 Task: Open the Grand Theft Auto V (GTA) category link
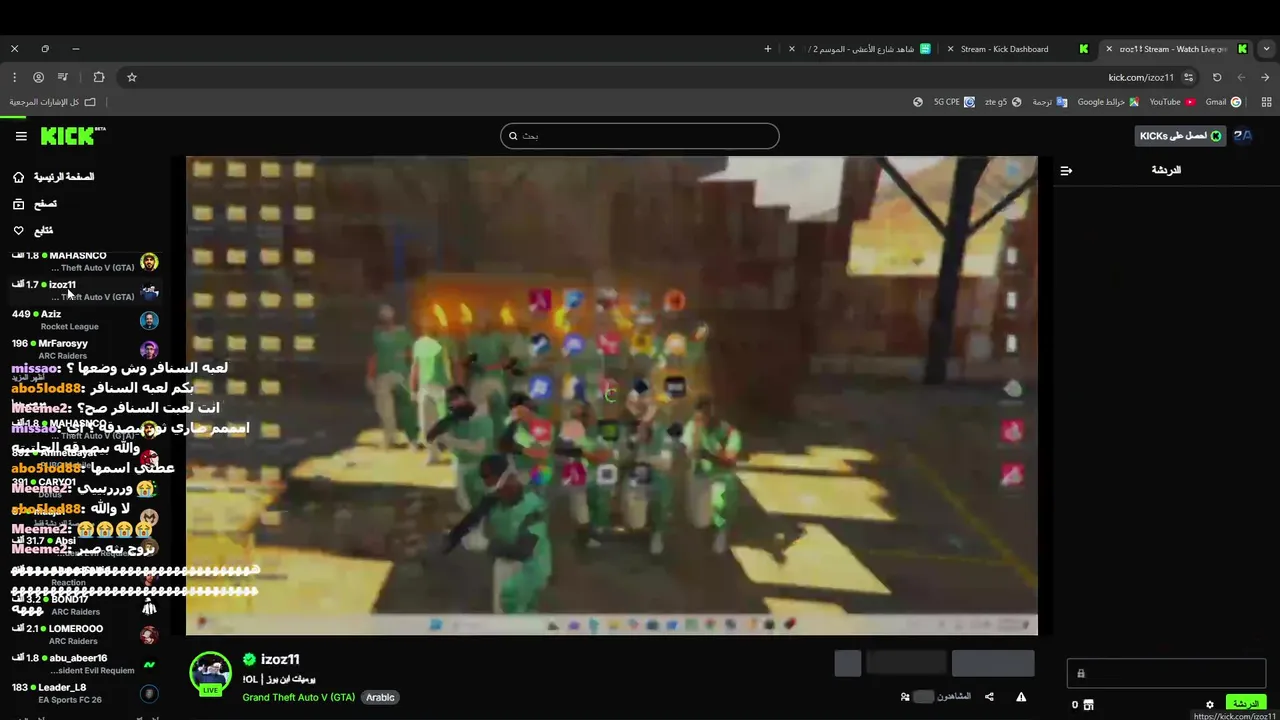point(298,697)
